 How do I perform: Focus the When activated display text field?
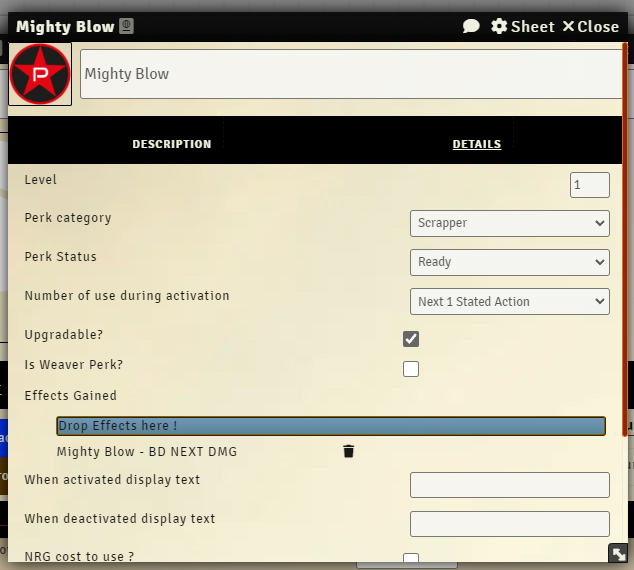509,485
